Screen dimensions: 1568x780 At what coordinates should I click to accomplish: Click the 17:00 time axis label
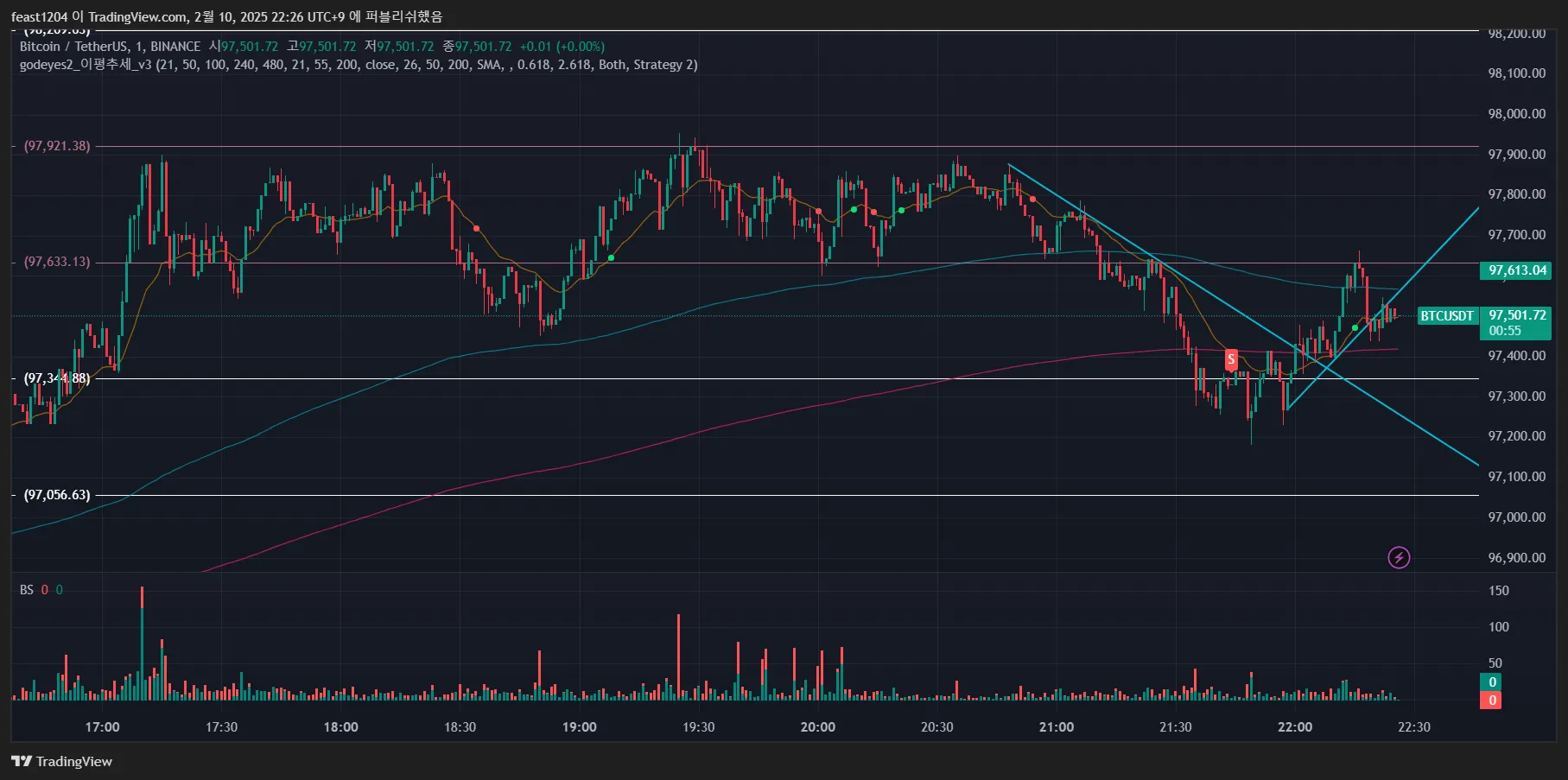(102, 727)
